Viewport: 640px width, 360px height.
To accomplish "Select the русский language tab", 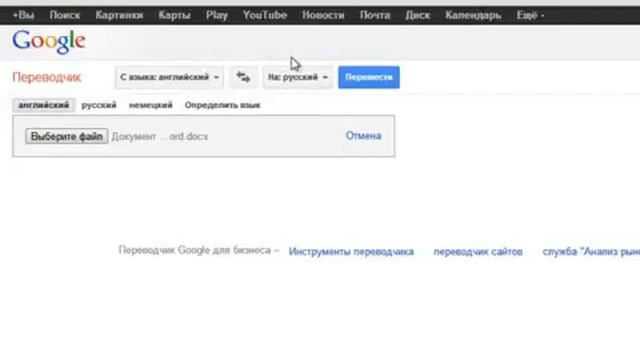I will 99,105.
